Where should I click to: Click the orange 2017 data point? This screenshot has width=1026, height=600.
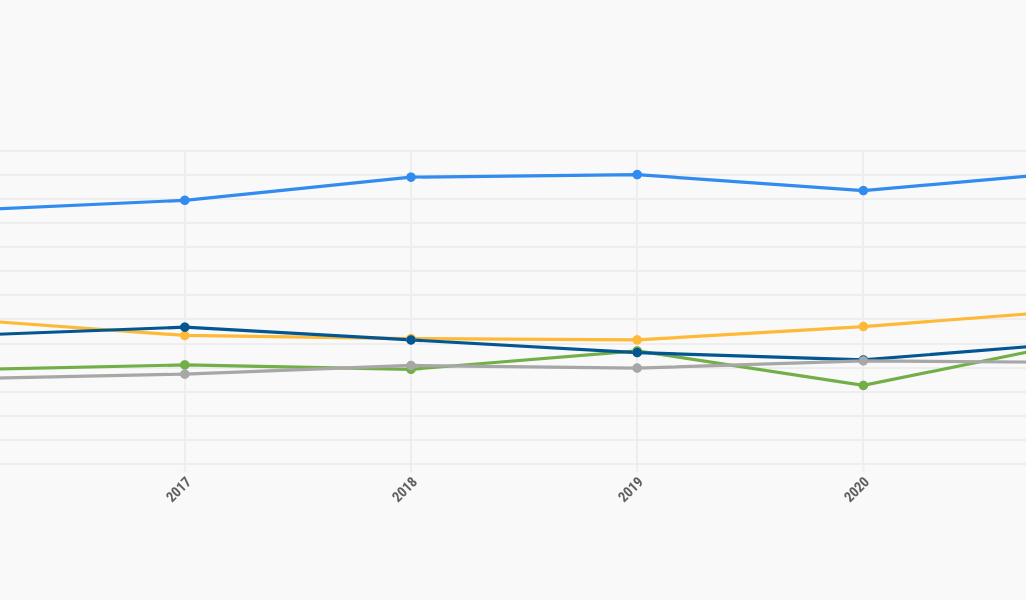click(185, 336)
